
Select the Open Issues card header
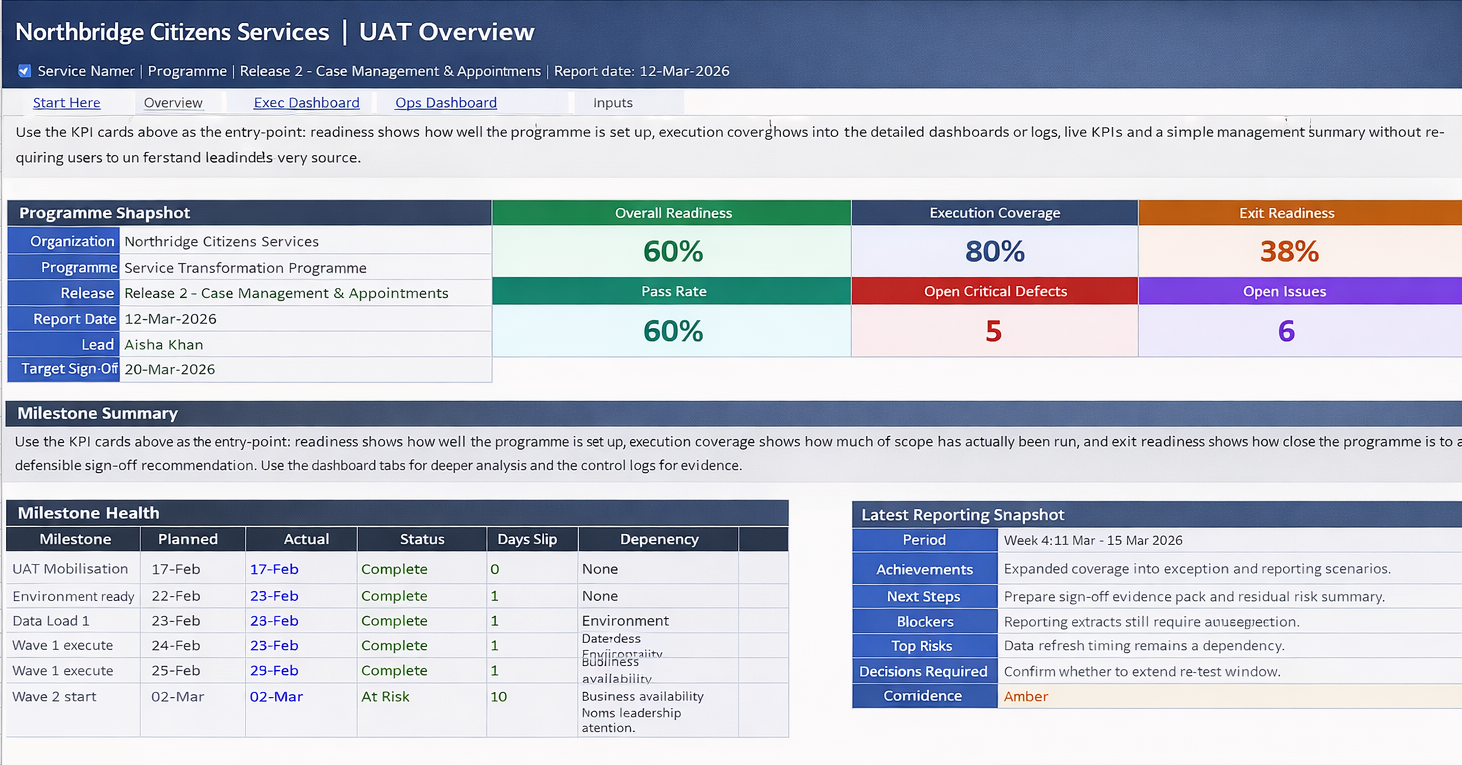[x=1300, y=291]
